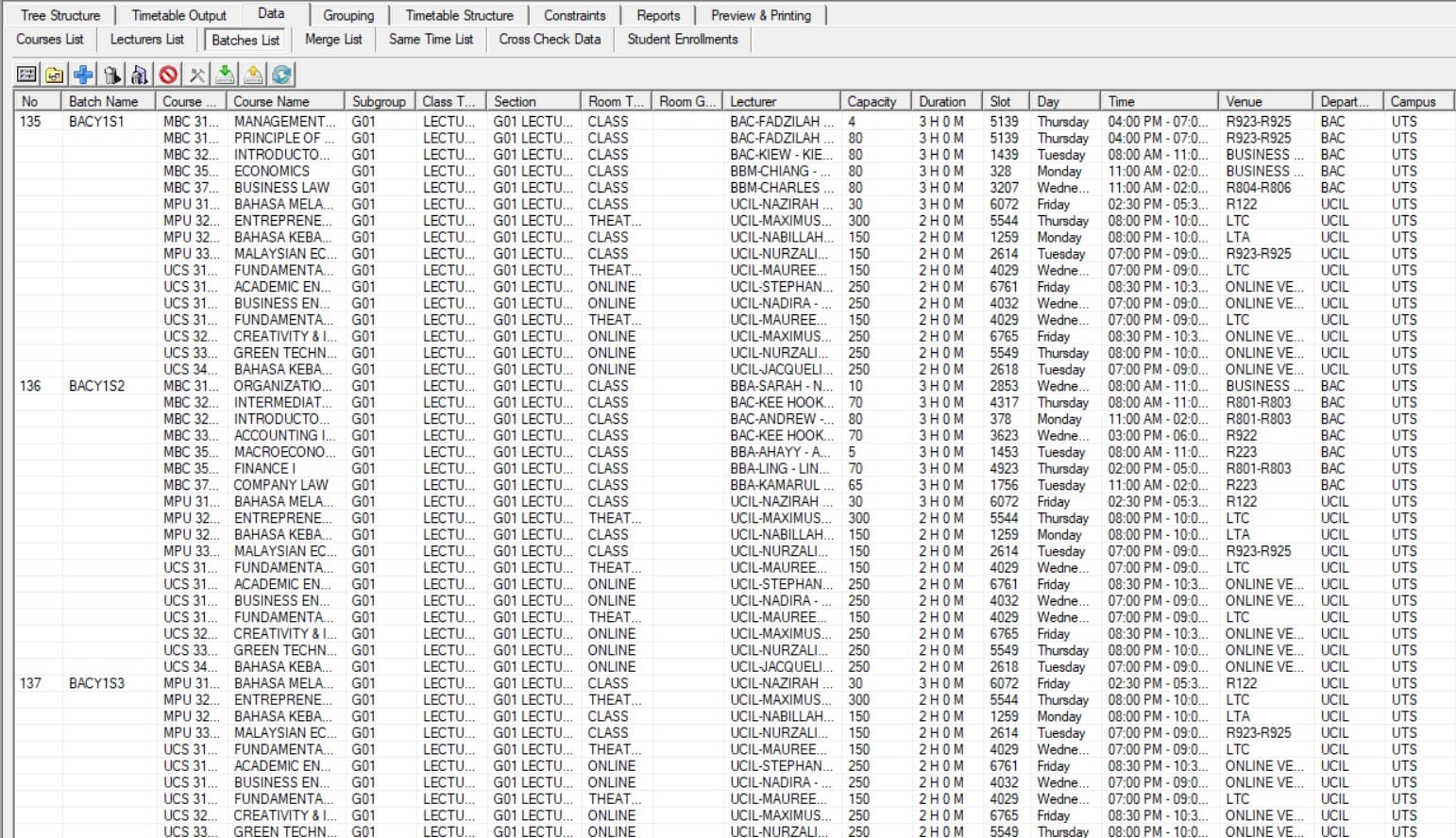Add a new batch with blue plus
Viewport: 1456px width, 838px height.
(83, 75)
